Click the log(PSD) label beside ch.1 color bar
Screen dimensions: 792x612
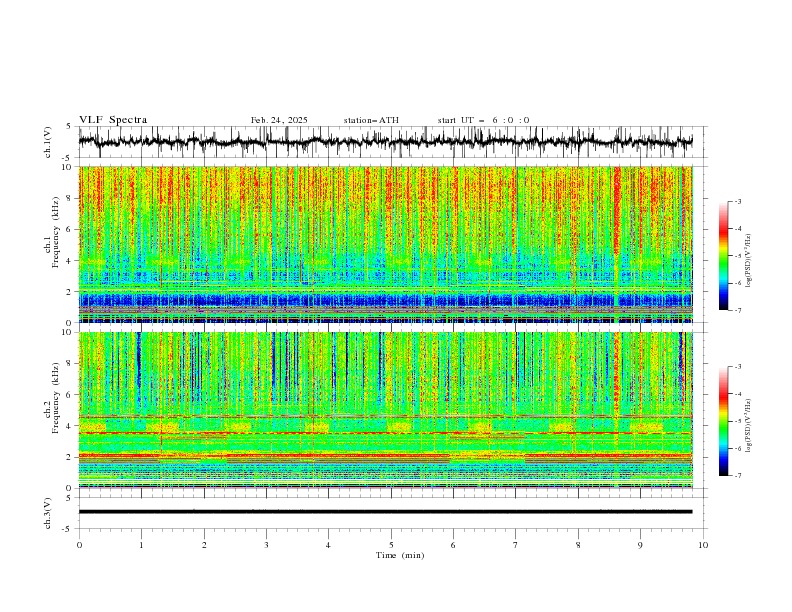749,261
